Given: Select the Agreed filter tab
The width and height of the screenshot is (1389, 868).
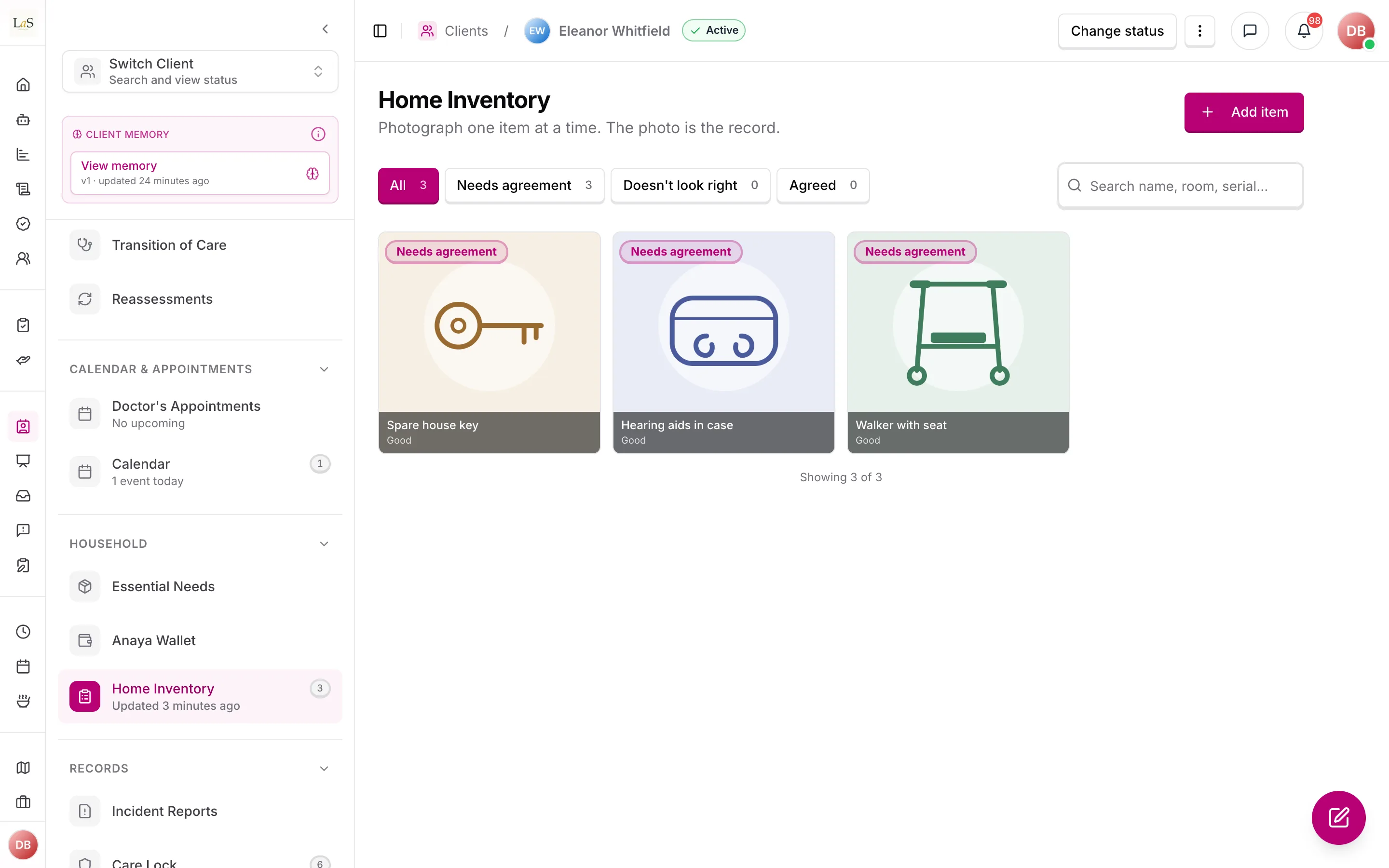Looking at the screenshot, I should pyautogui.click(x=822, y=186).
